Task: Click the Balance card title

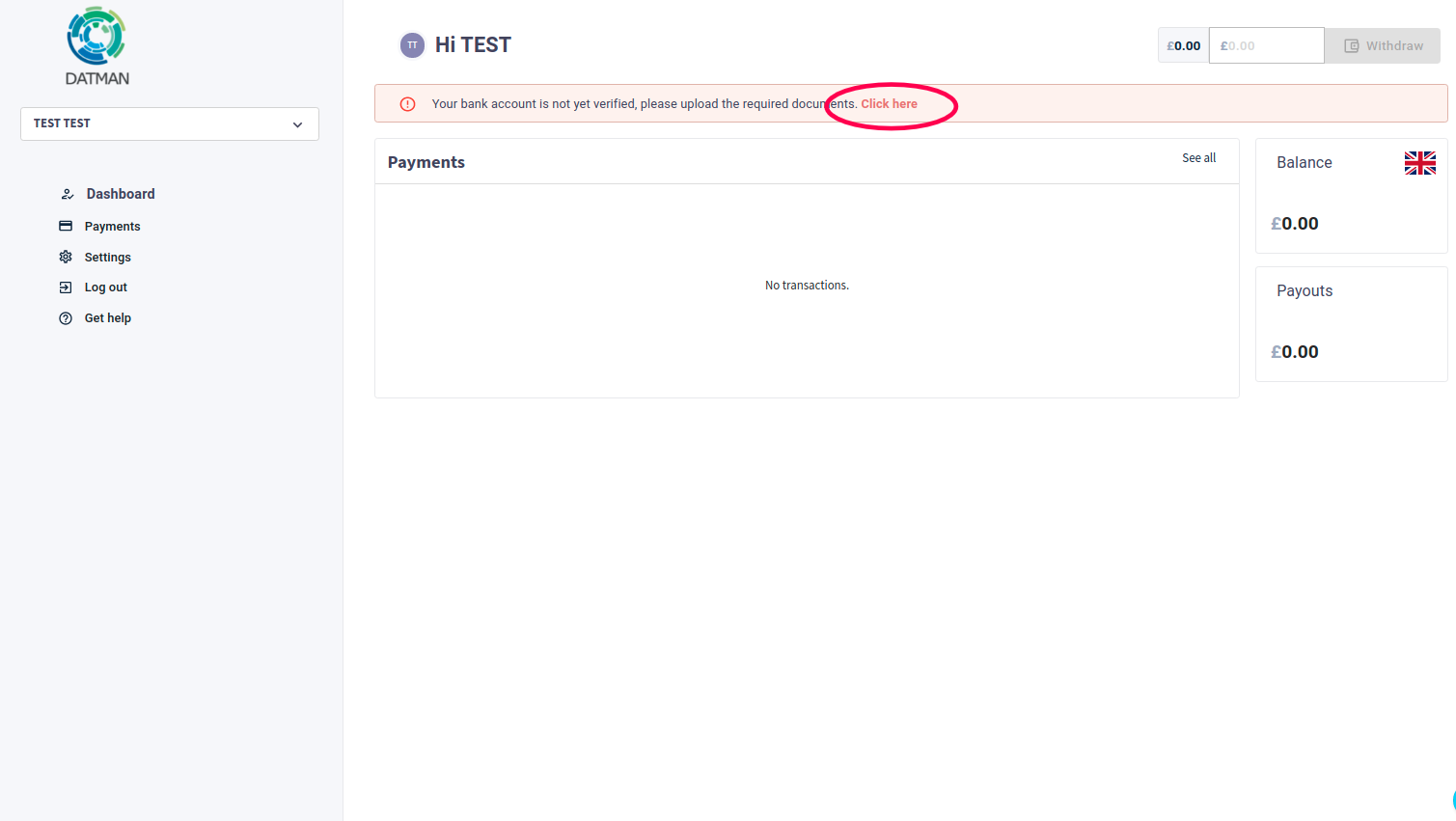Action: pyautogui.click(x=1304, y=163)
